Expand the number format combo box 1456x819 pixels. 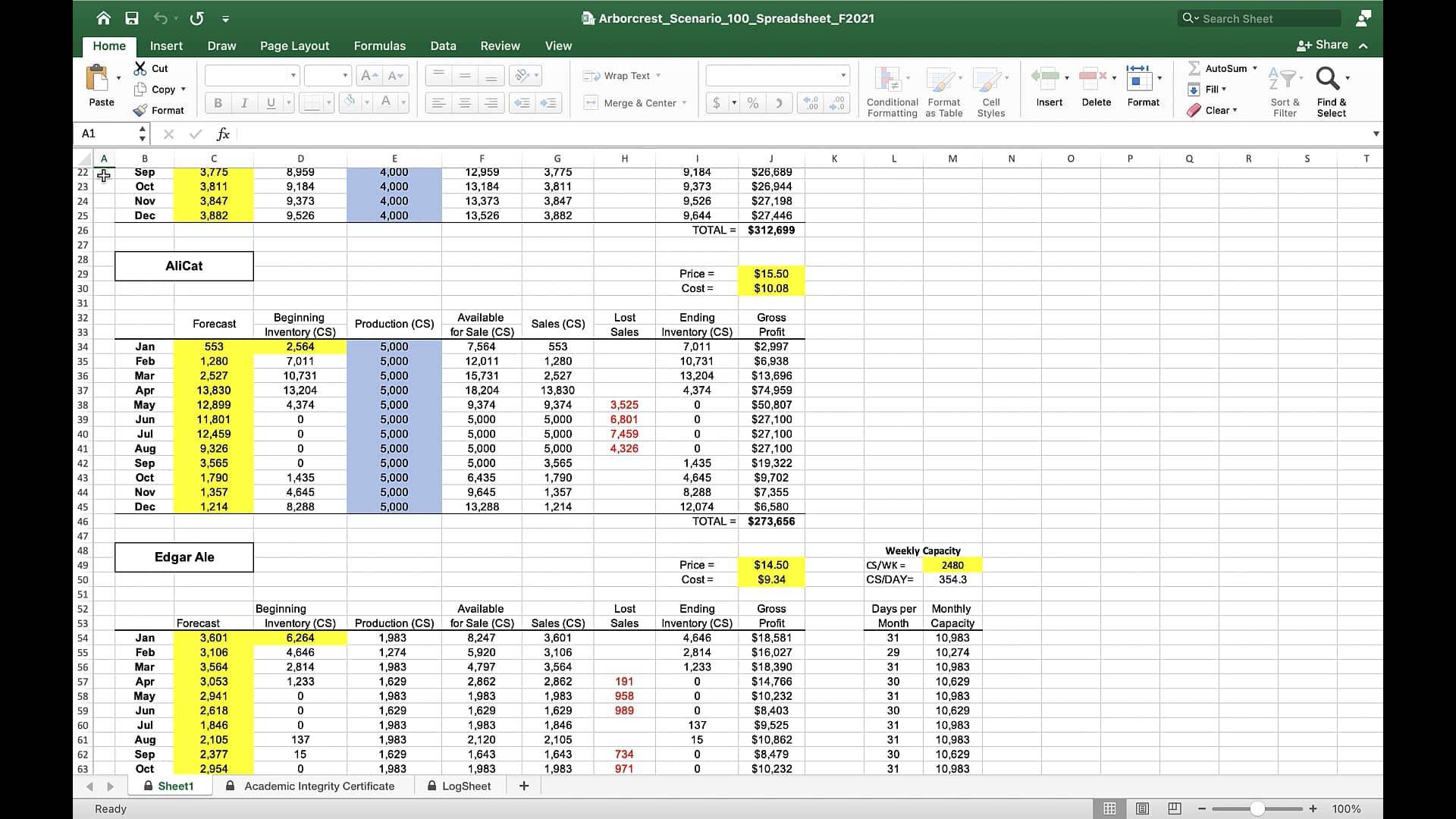843,75
